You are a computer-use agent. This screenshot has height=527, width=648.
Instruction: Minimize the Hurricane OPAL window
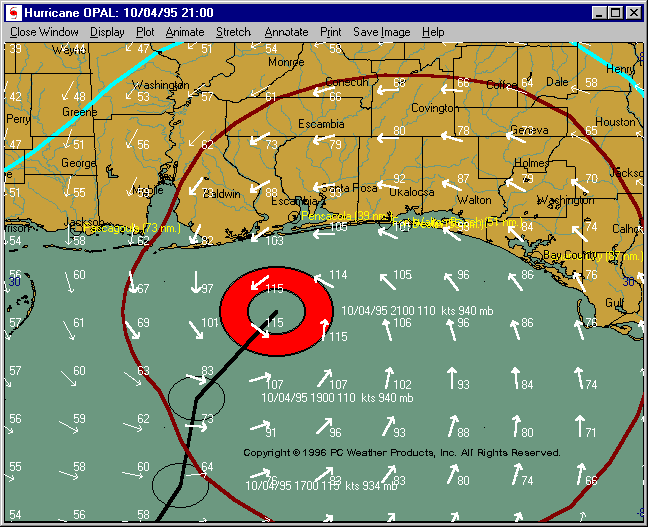599,13
